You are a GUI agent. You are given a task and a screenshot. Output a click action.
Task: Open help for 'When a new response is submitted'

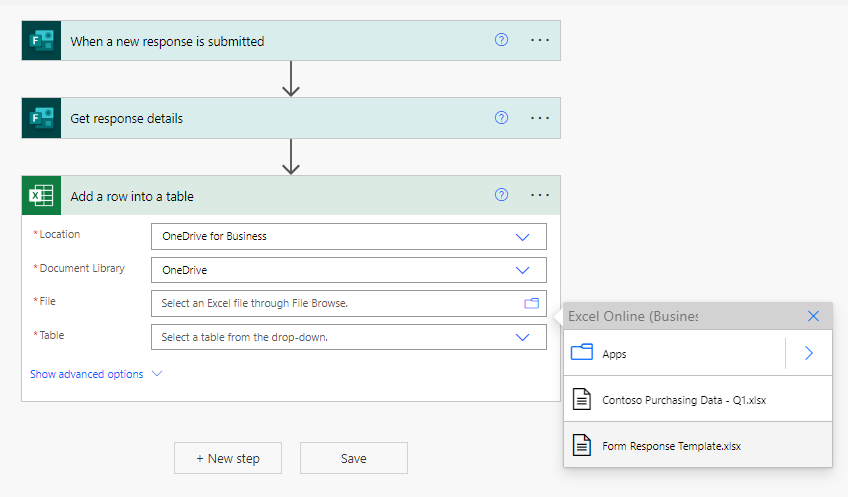[x=502, y=40]
